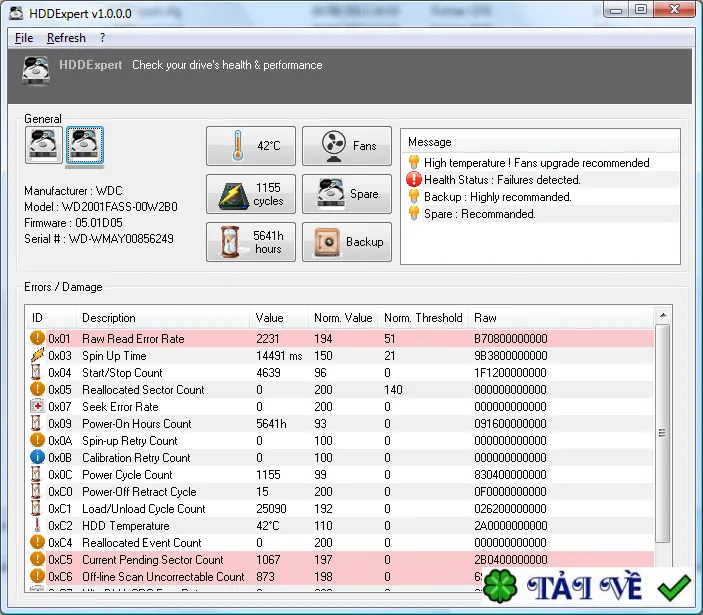
Task: Select the first hard drive icon
Action: click(x=43, y=145)
